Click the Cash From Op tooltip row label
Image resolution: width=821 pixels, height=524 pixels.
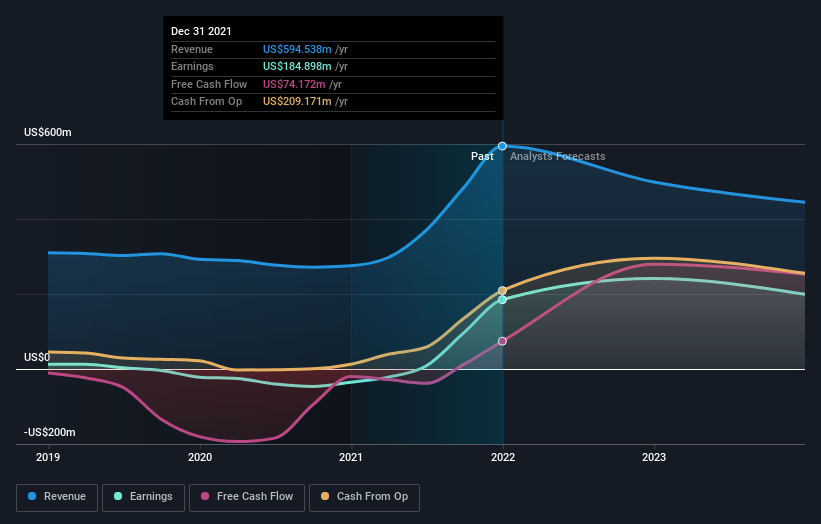click(x=206, y=102)
